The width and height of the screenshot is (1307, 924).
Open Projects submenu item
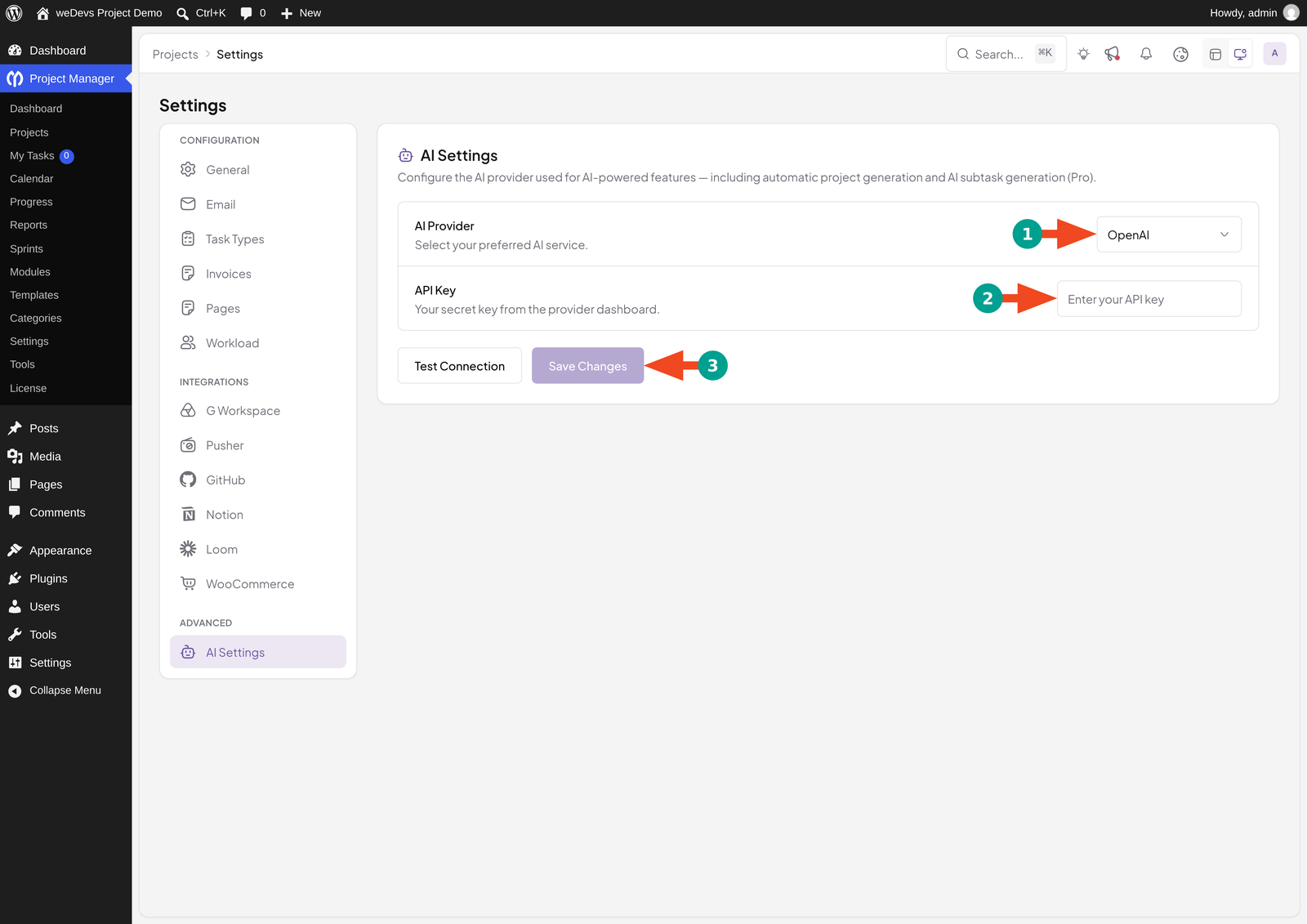coord(29,132)
